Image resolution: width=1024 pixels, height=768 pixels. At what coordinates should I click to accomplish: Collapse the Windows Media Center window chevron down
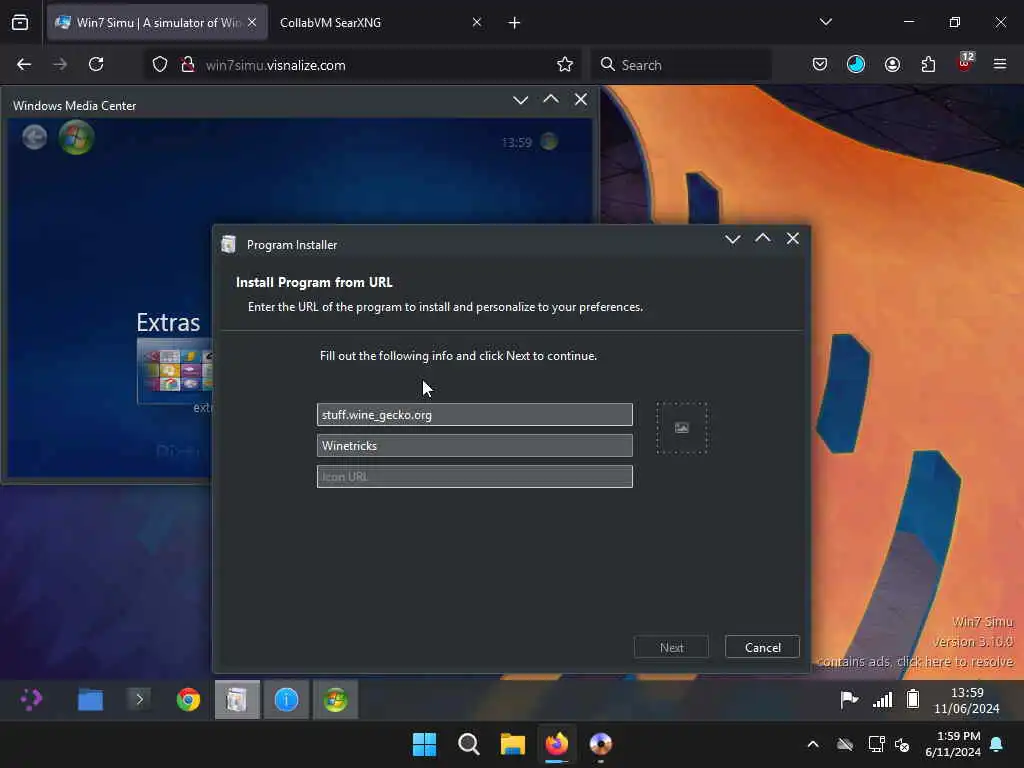[x=520, y=100]
